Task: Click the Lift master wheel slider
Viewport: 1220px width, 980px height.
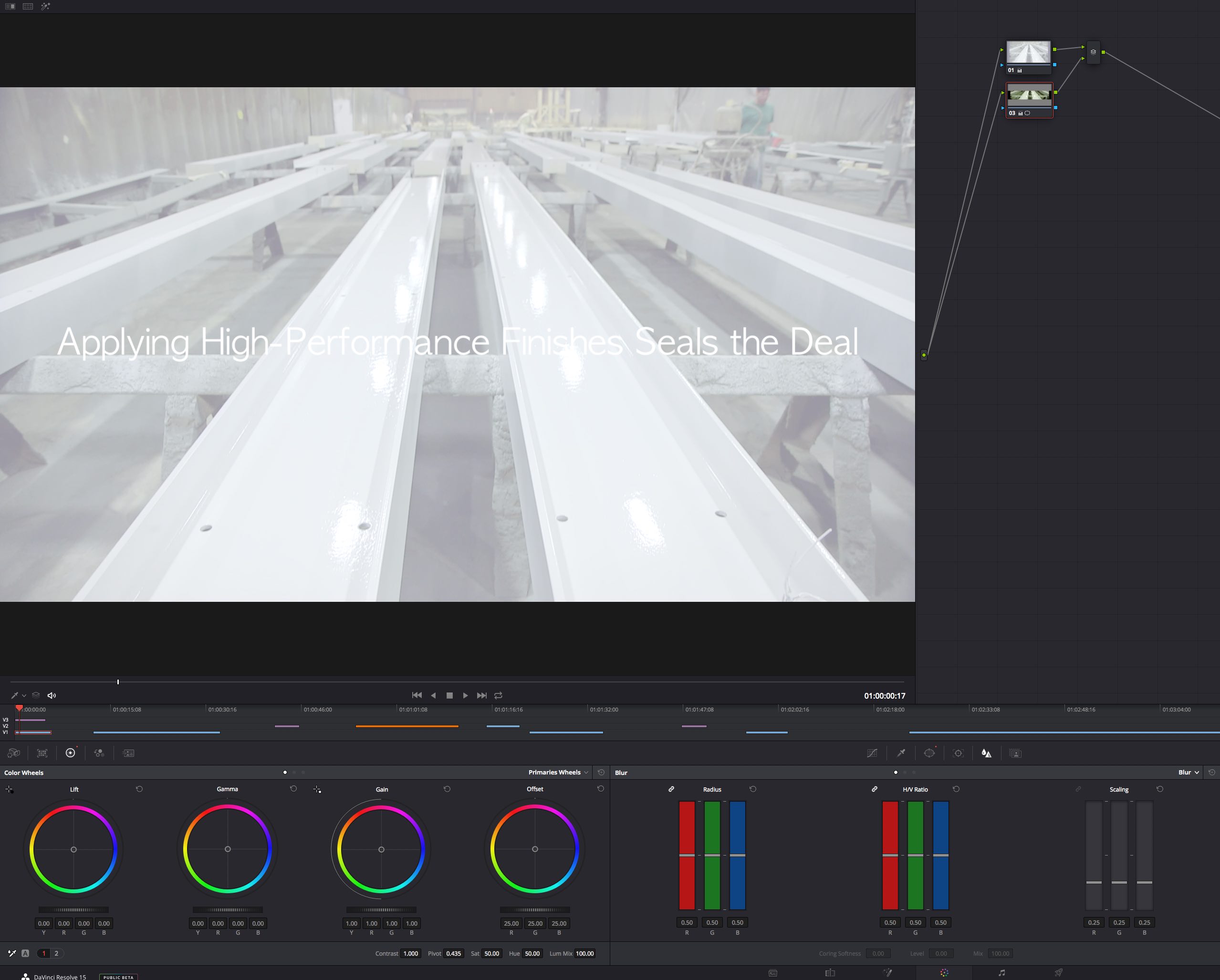Action: click(x=73, y=910)
